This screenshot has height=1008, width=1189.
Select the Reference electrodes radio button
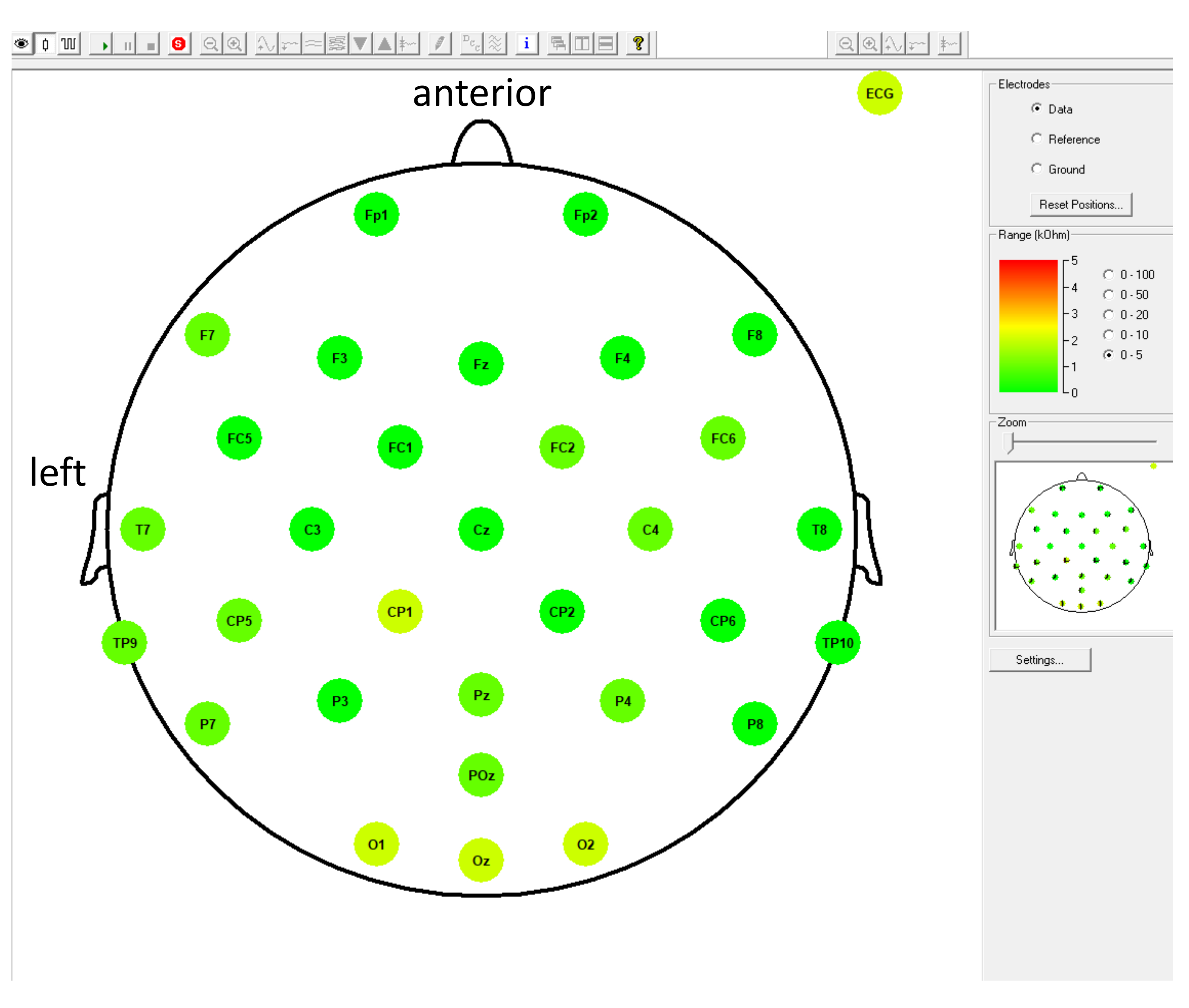point(1036,139)
